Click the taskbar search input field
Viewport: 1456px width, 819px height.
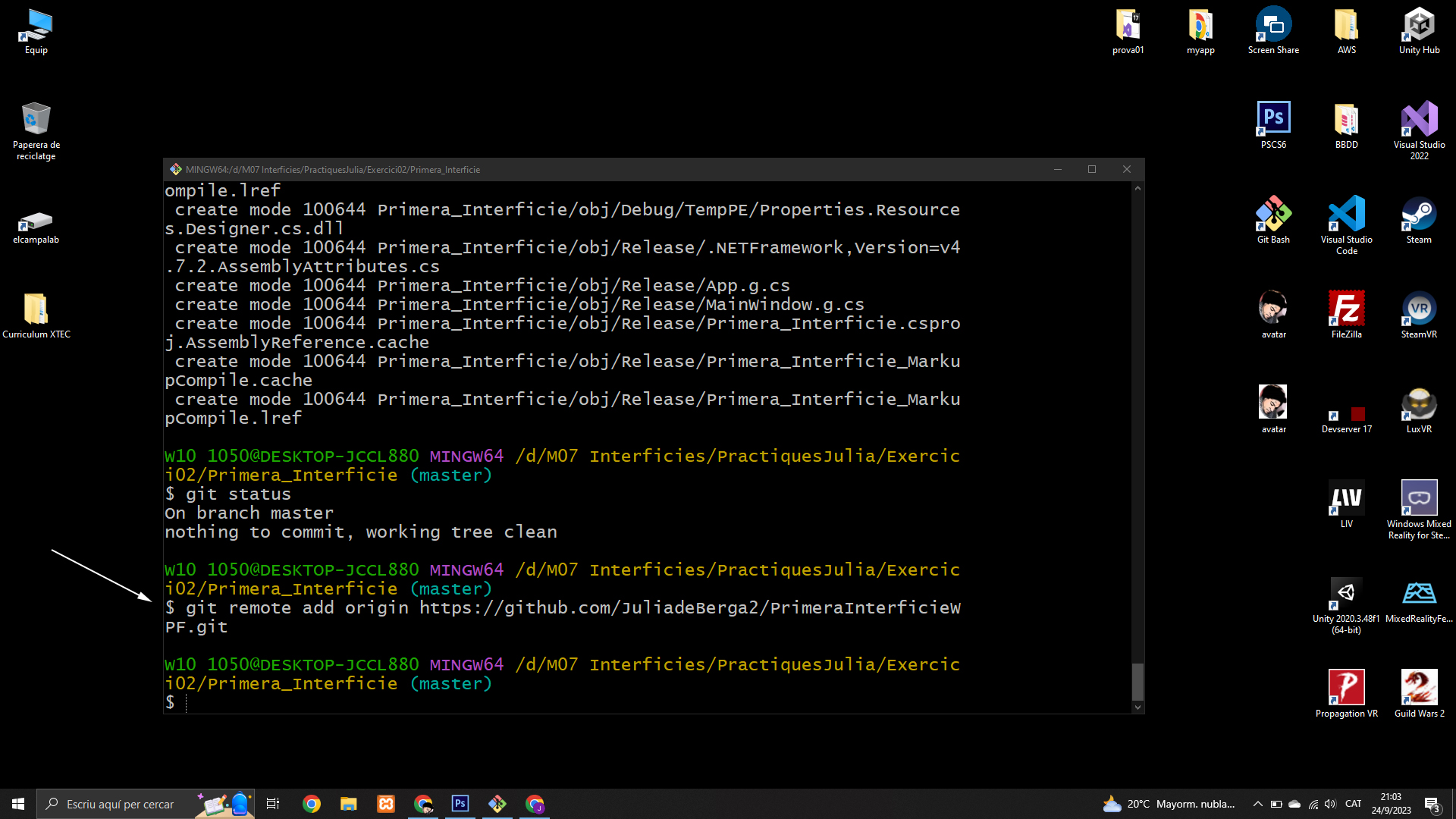[120, 804]
